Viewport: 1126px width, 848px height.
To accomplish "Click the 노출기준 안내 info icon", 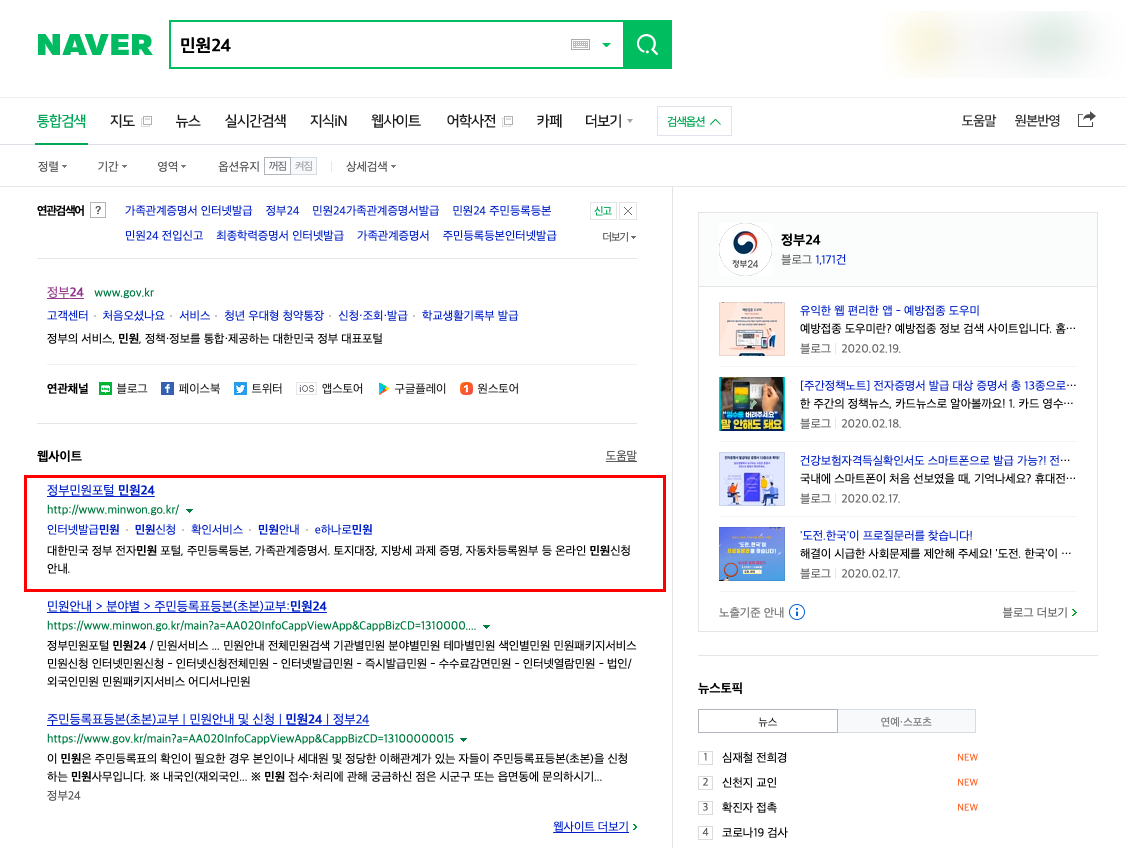I will click(x=797, y=612).
